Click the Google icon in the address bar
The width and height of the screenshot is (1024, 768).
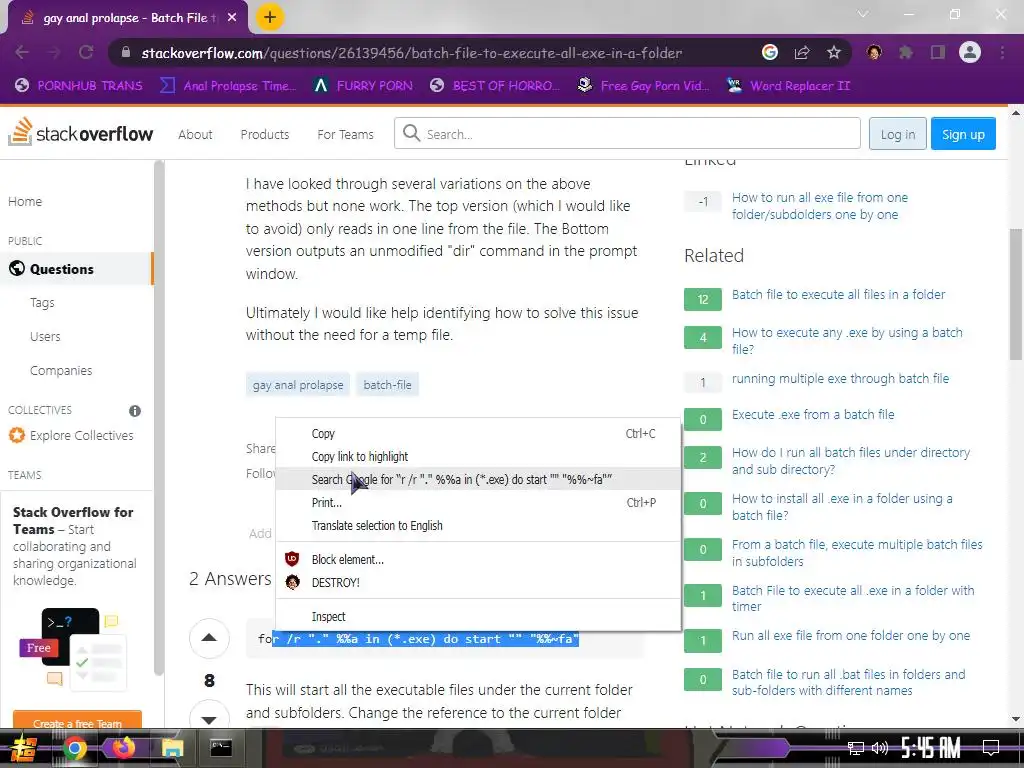770,53
